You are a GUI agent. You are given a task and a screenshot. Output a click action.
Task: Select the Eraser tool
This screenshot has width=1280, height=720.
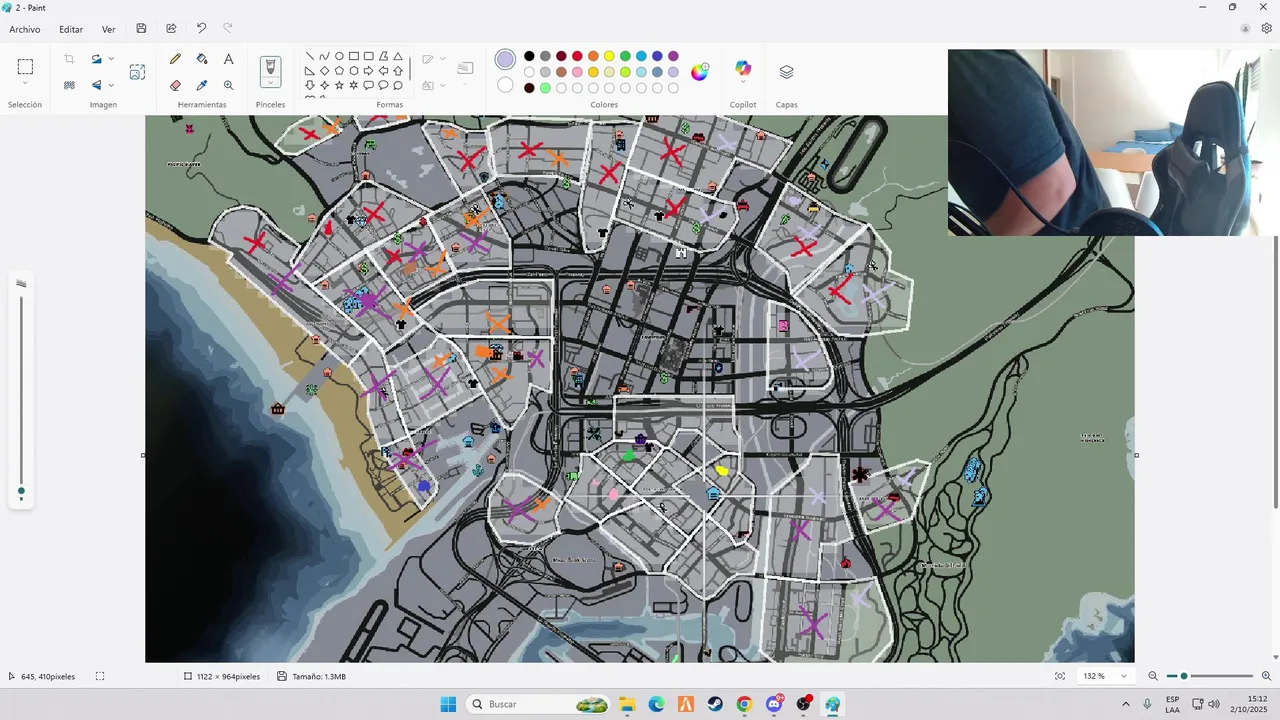tap(176, 86)
